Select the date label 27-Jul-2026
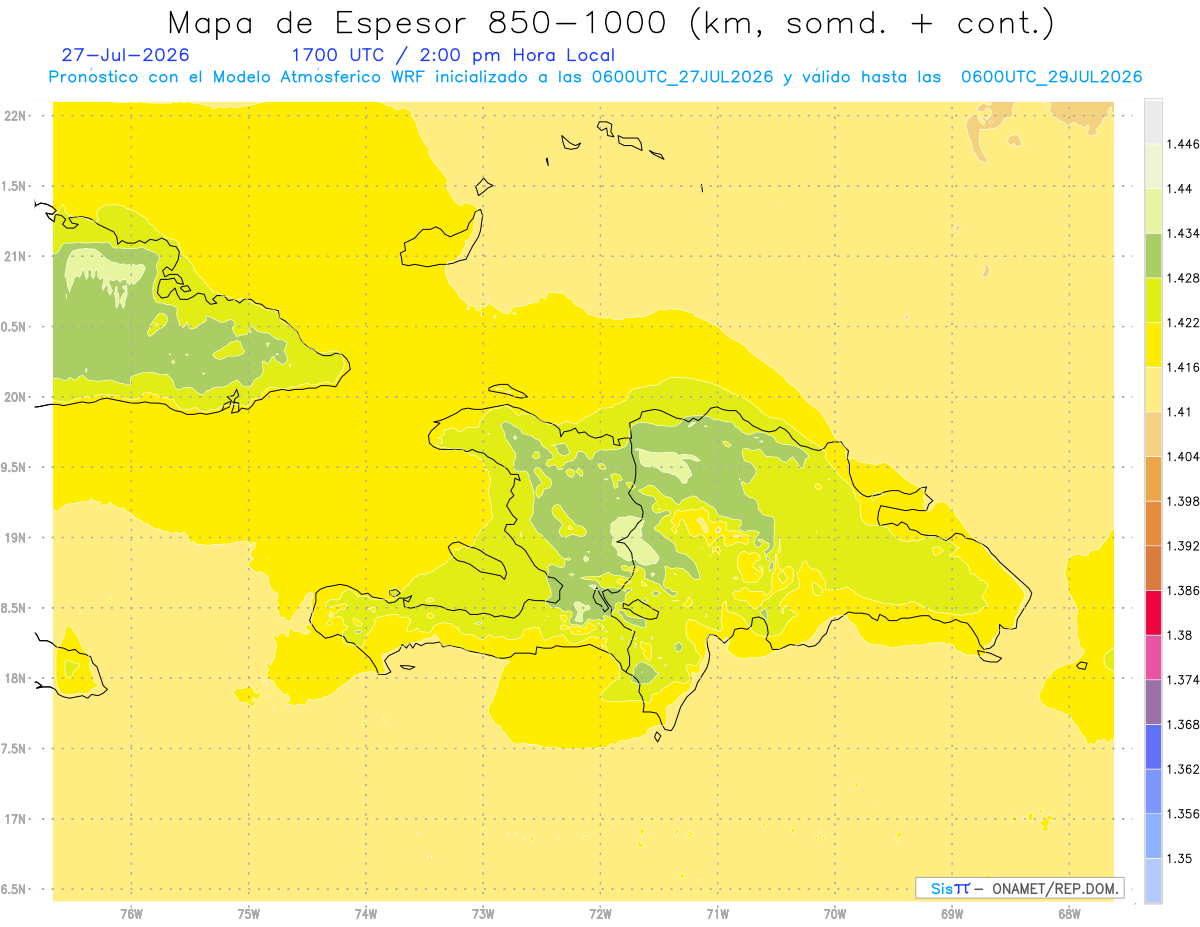This screenshot has height=927, width=1200. pyautogui.click(x=125, y=55)
